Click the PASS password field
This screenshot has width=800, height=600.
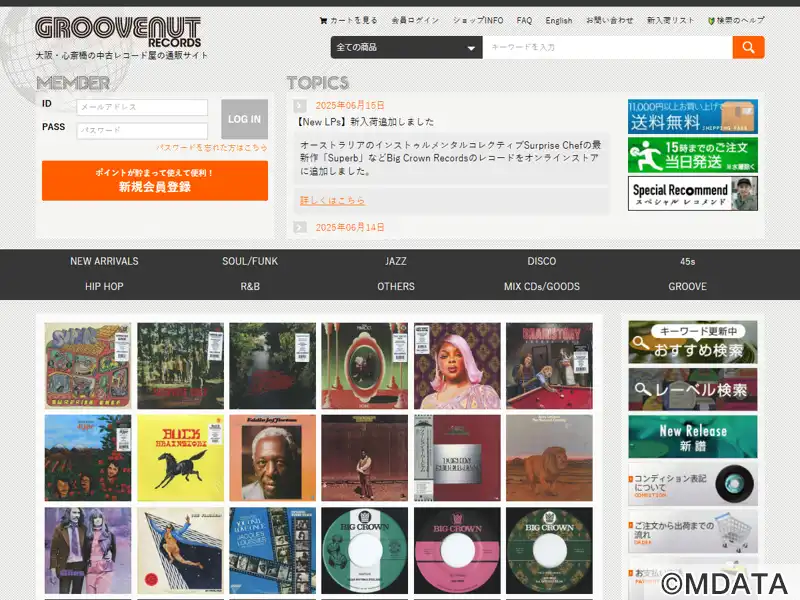click(142, 131)
